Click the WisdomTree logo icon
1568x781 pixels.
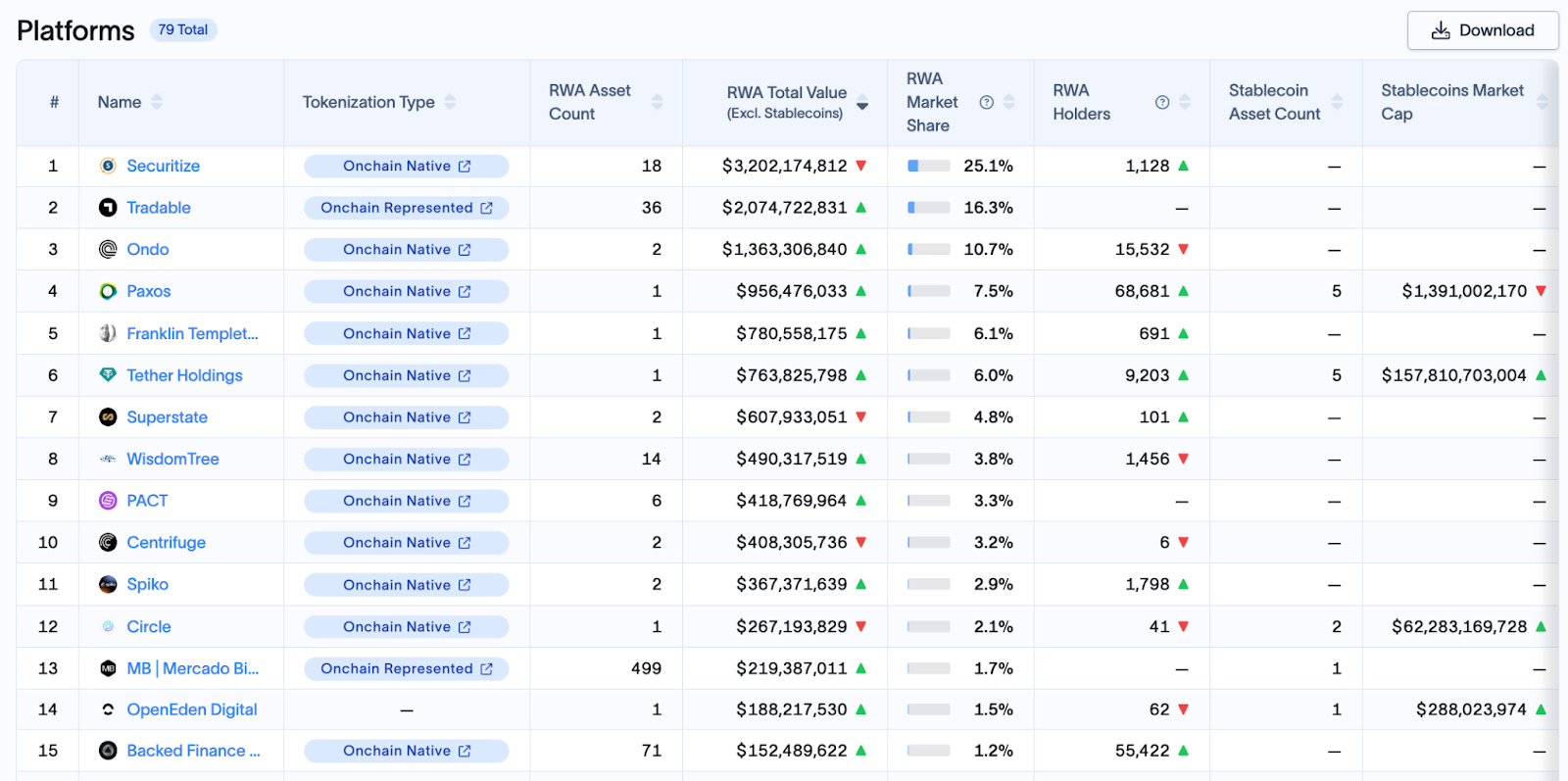pyautogui.click(x=108, y=459)
